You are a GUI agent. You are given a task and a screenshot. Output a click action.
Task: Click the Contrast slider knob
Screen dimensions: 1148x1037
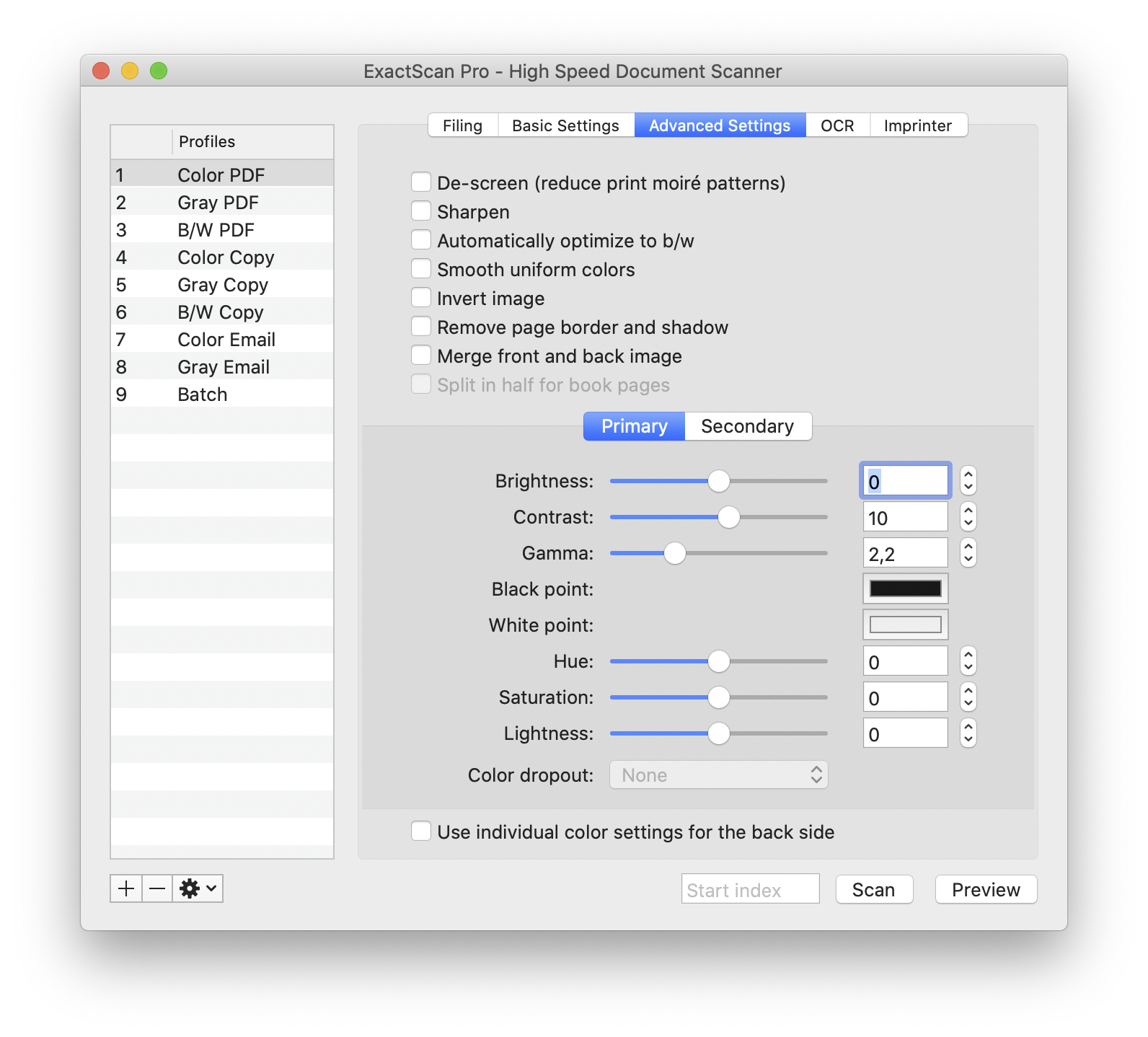(x=729, y=517)
